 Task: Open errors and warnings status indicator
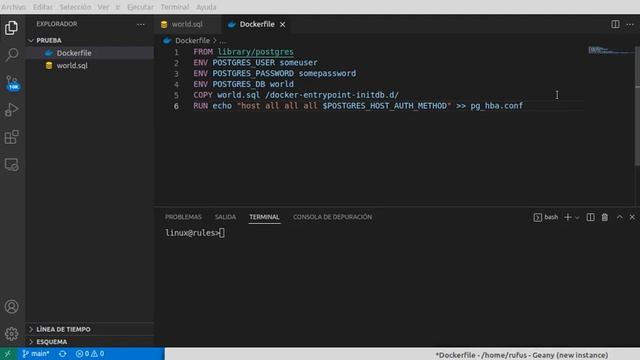click(x=90, y=354)
